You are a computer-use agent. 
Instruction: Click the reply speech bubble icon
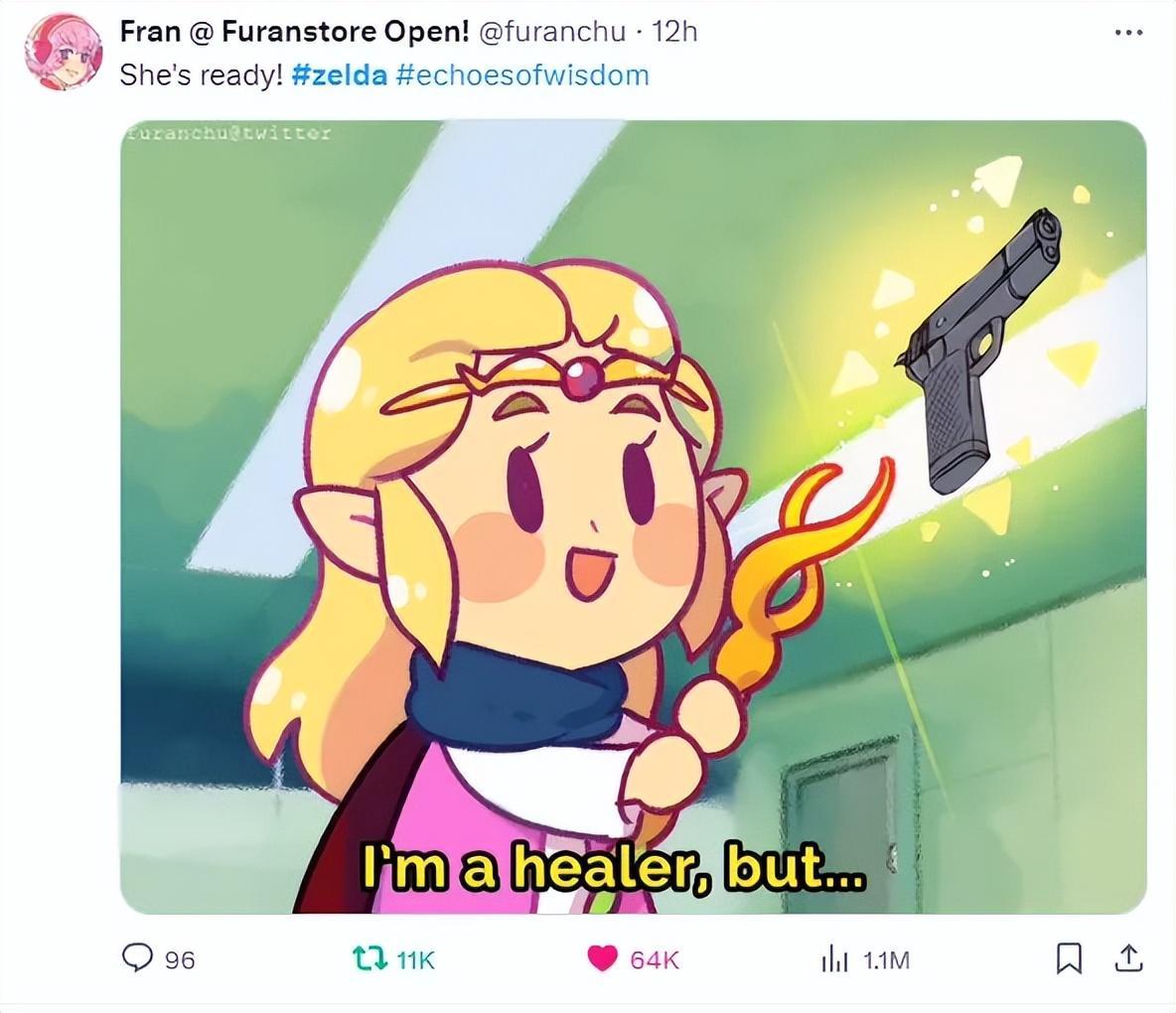[x=136, y=958]
